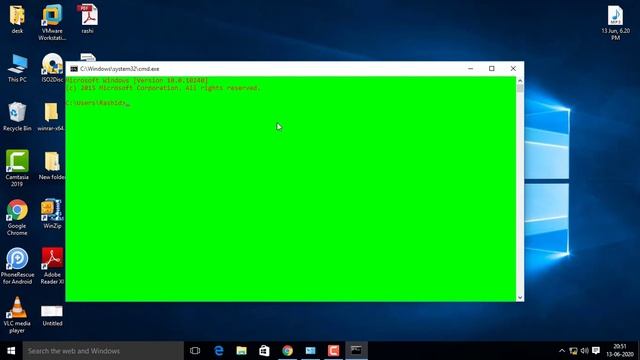Open the volume control tray icon
The height and width of the screenshot is (360, 640).
pos(584,351)
